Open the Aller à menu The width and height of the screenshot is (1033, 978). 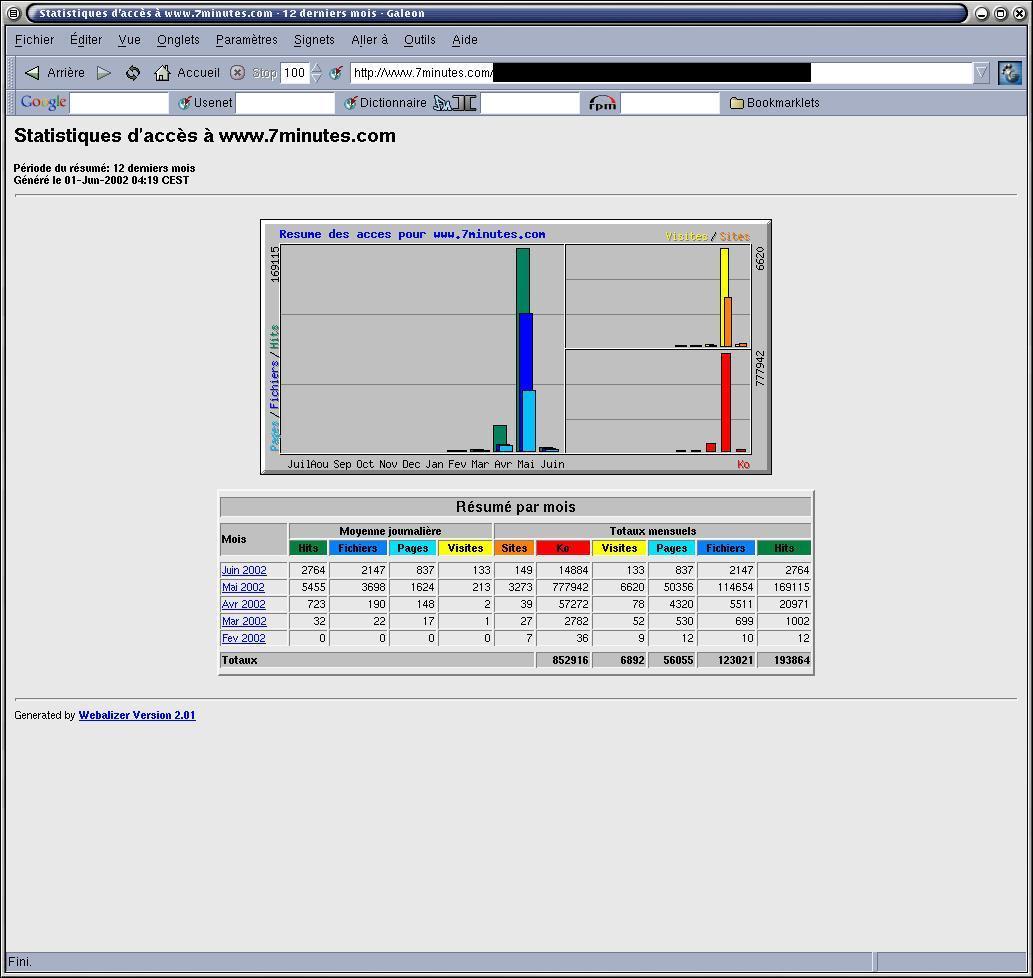[x=370, y=40]
